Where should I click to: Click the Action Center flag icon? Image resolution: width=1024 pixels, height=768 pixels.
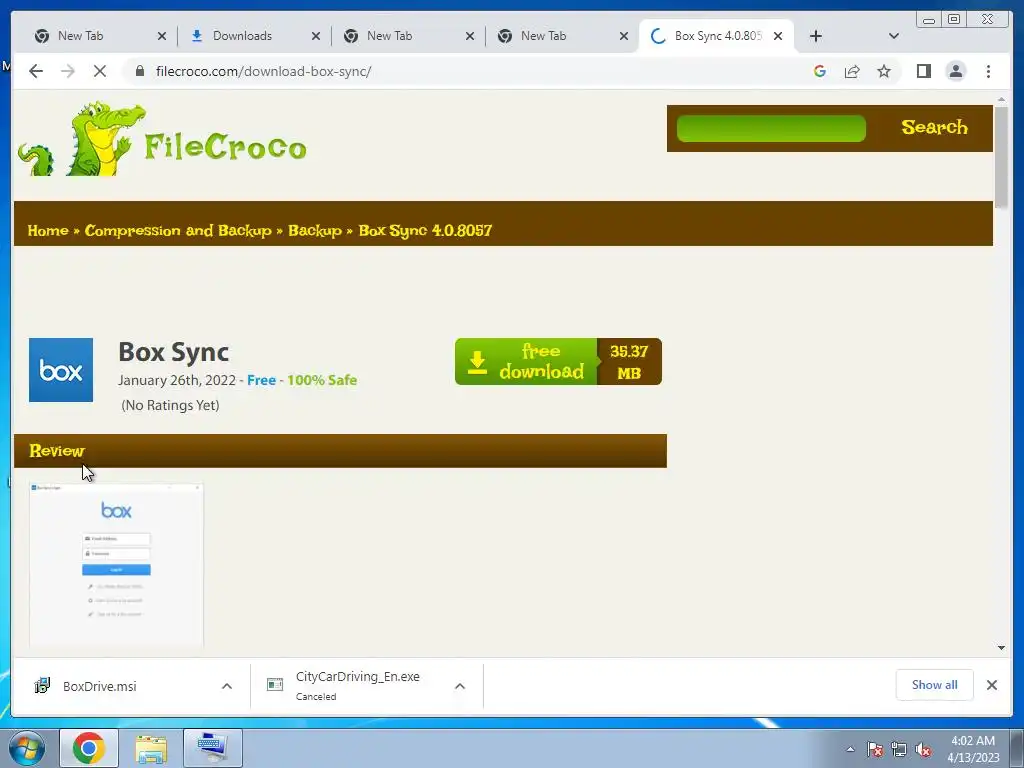[875, 750]
